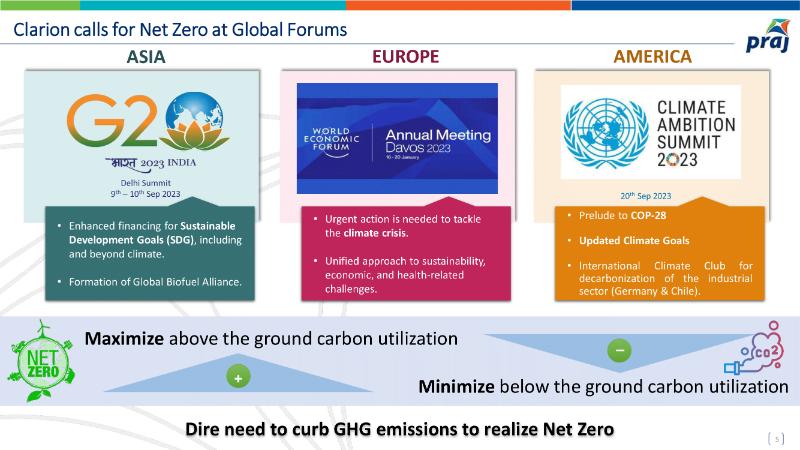Click the green plus circle icon
The height and width of the screenshot is (450, 800).
238,380
